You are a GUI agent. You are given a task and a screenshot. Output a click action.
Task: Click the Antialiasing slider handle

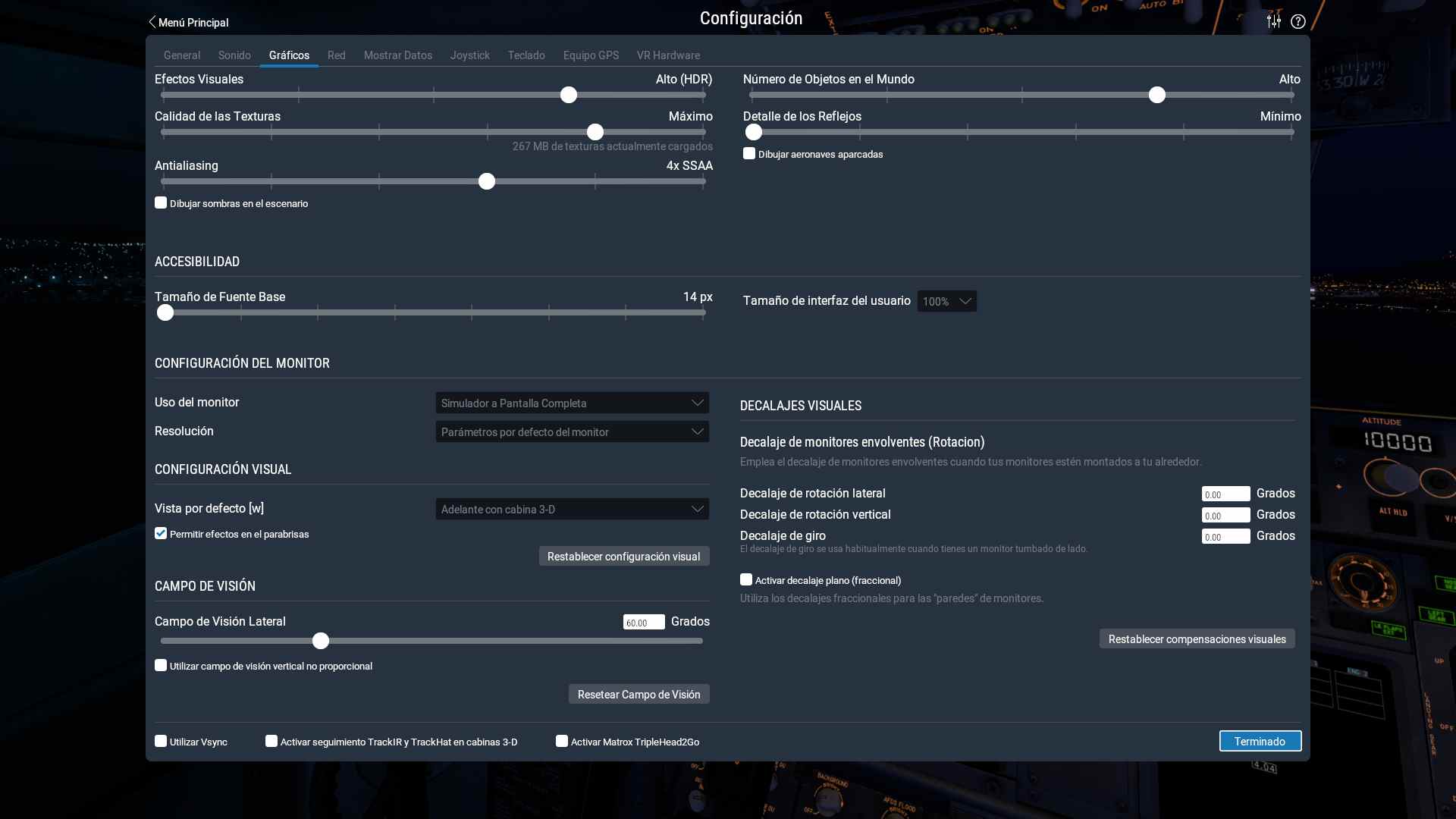coord(487,181)
